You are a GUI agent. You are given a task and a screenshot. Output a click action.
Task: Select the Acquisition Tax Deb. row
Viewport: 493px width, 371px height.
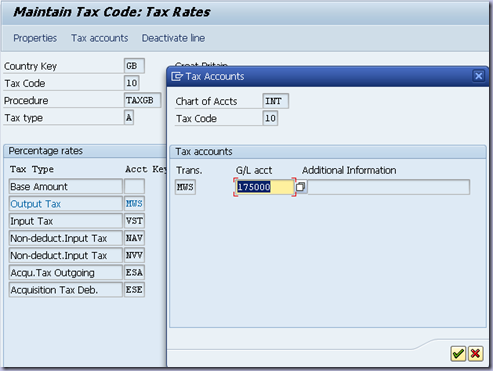click(66, 290)
